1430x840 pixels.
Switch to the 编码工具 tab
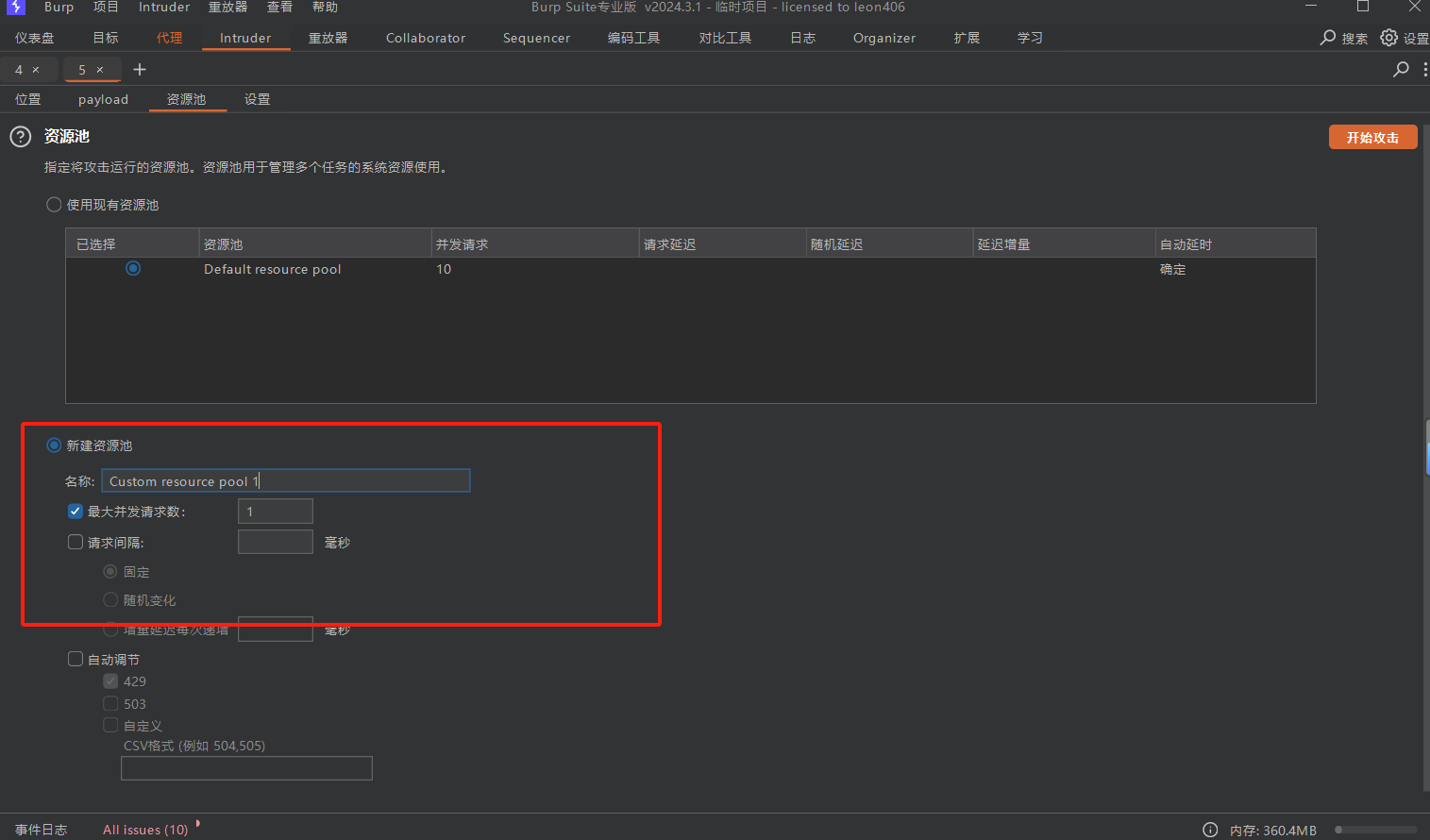pos(633,38)
